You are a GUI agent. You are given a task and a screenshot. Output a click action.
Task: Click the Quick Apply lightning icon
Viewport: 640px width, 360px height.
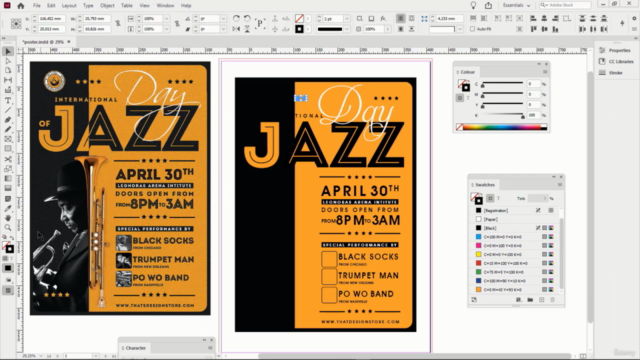622,23
